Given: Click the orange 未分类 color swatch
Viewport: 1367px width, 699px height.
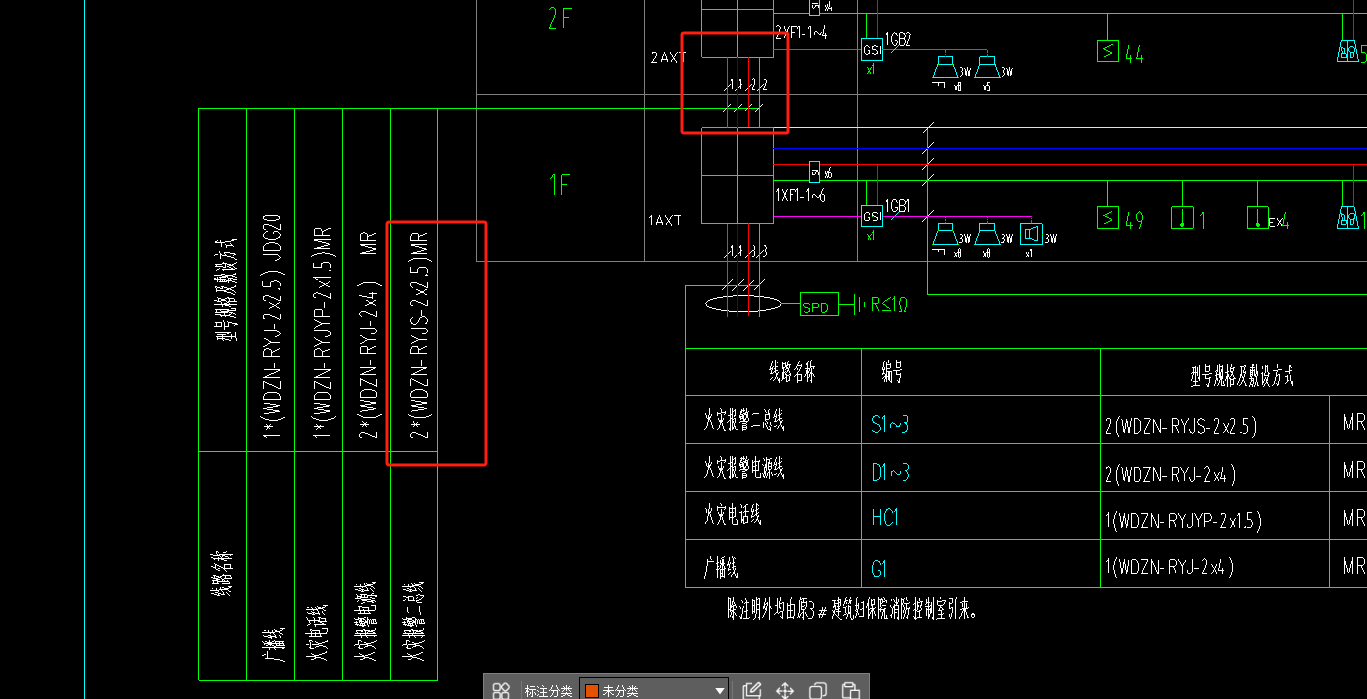Looking at the screenshot, I should (592, 691).
